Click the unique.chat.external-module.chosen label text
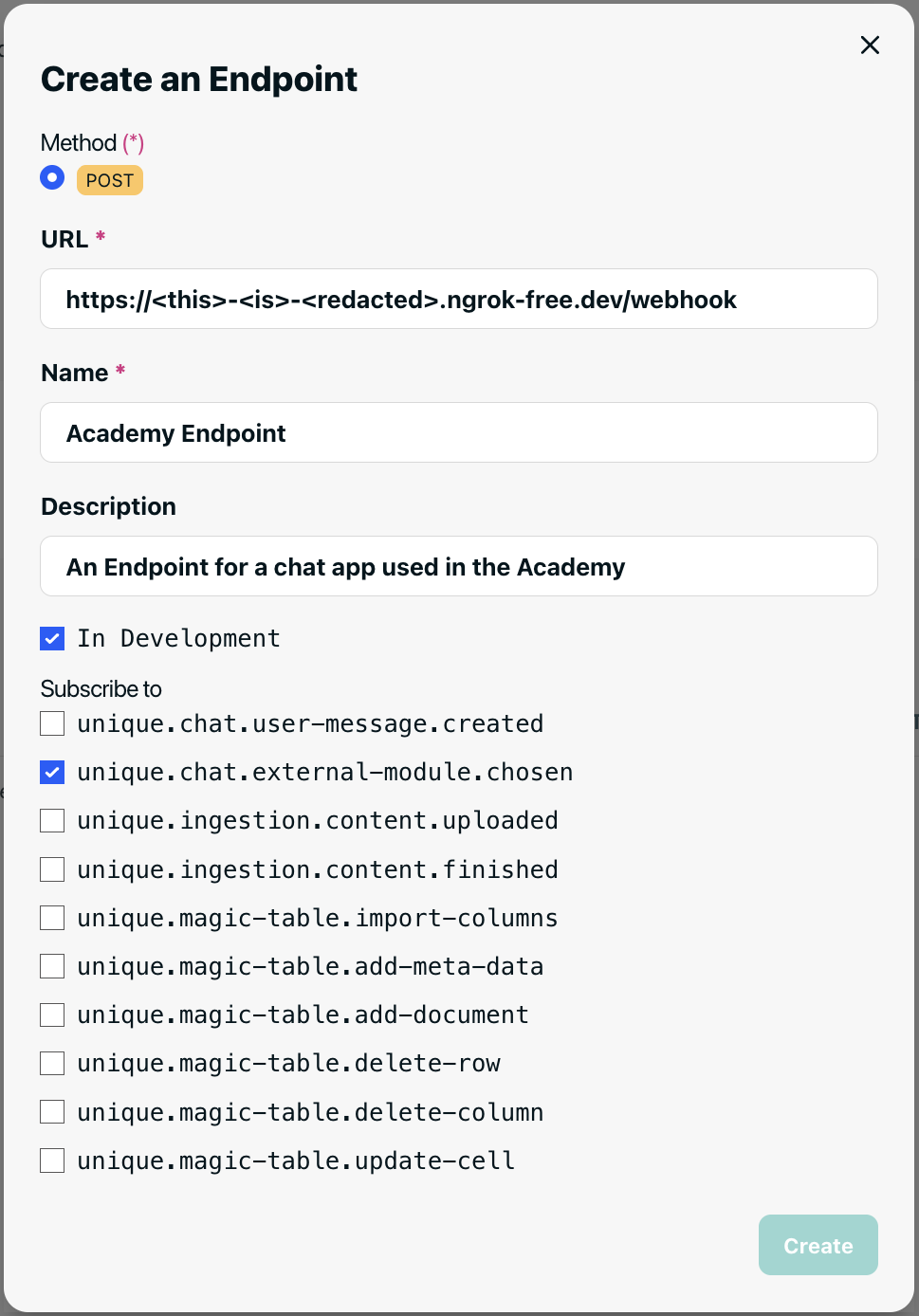This screenshot has width=919, height=1316. click(x=324, y=773)
